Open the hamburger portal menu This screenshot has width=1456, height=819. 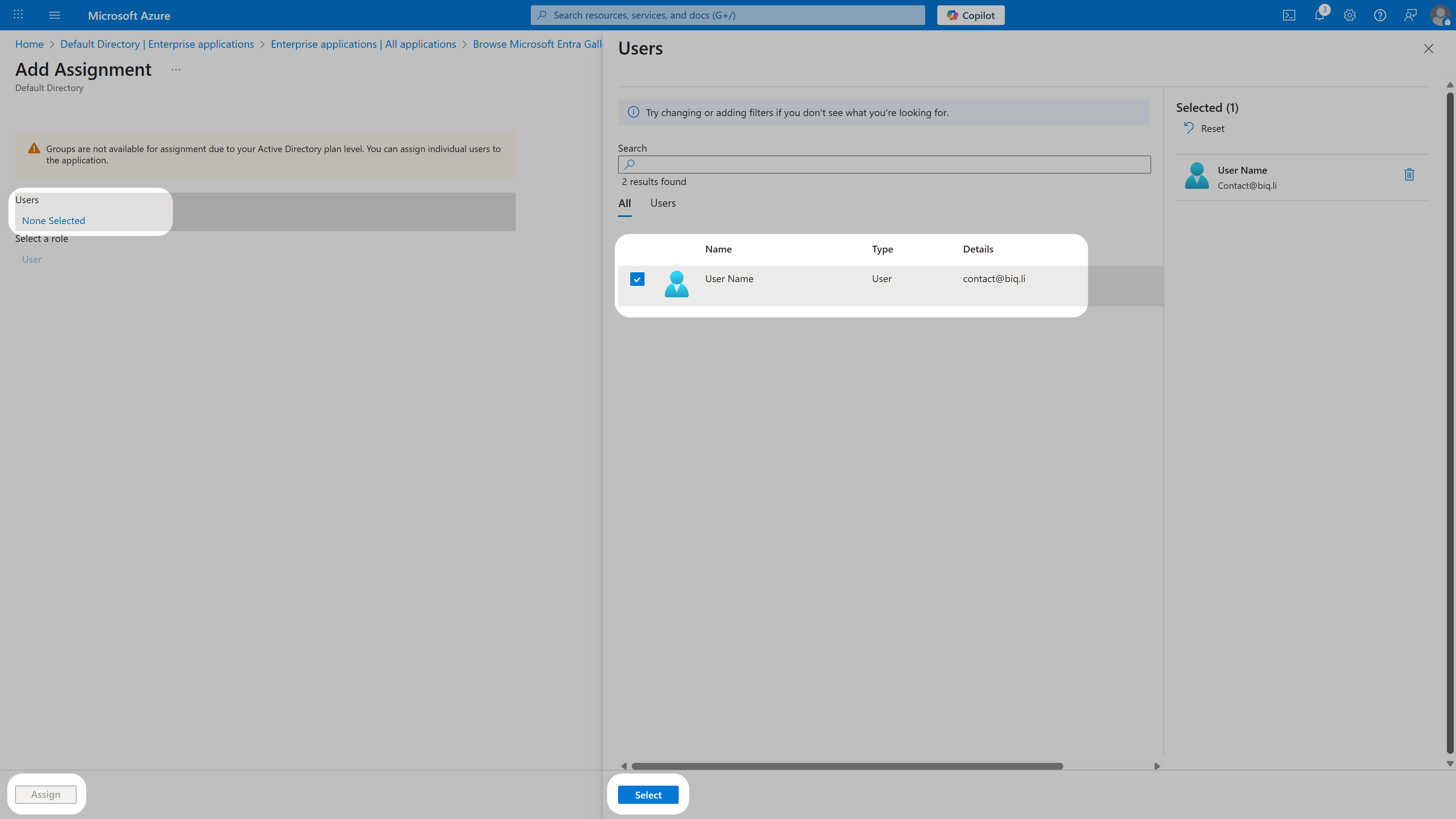(54, 15)
